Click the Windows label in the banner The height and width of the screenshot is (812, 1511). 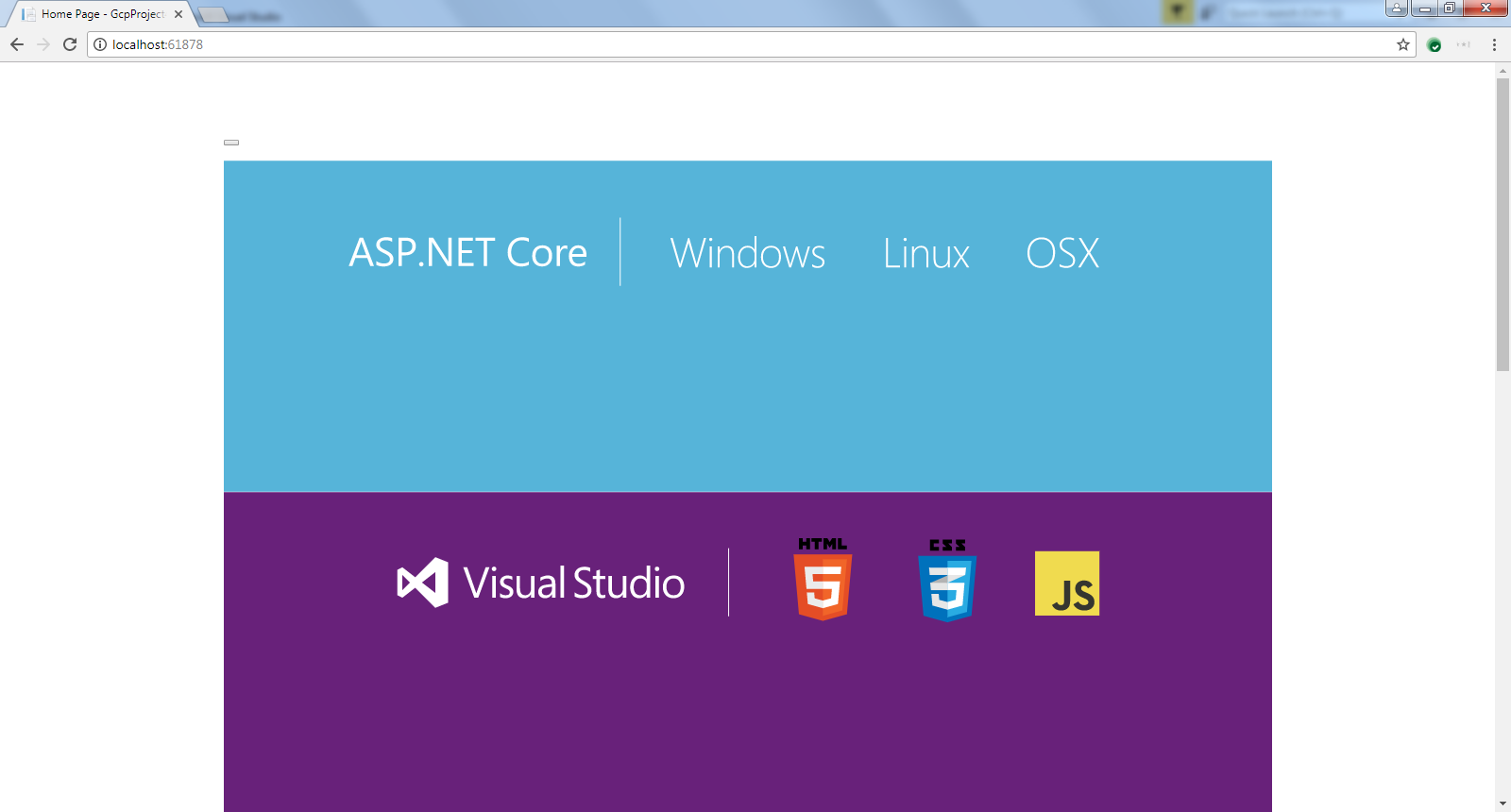(x=748, y=254)
